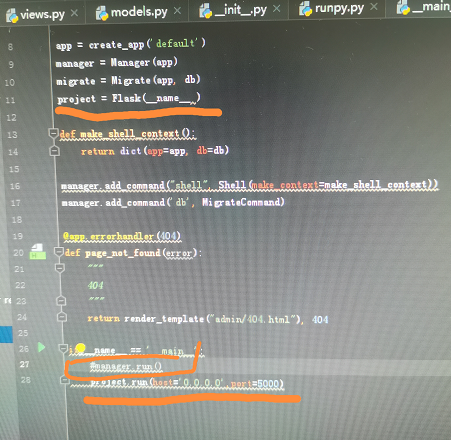Click the HTML template gutter icon
The height and width of the screenshot is (440, 451).
[38, 251]
